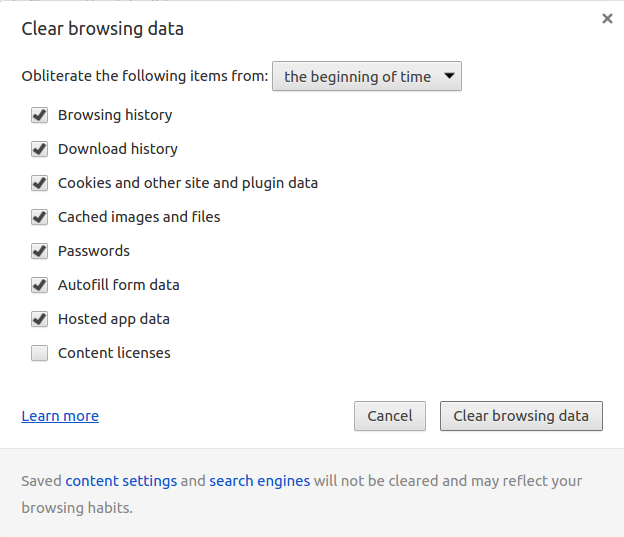Confirm with the Clear browsing data button
The width and height of the screenshot is (624, 537).
pos(521,416)
